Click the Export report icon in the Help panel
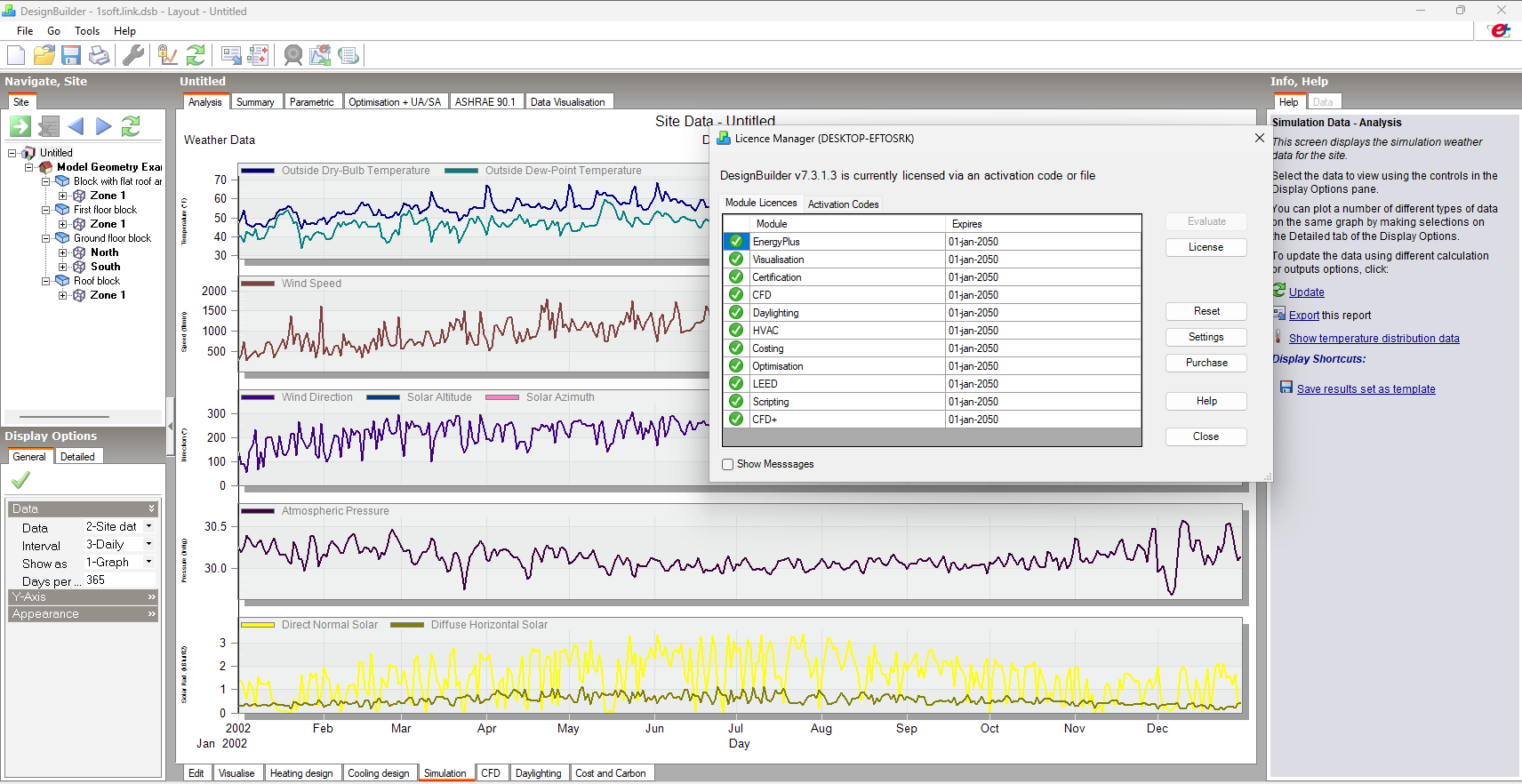This screenshot has width=1522, height=784. pyautogui.click(x=1279, y=314)
